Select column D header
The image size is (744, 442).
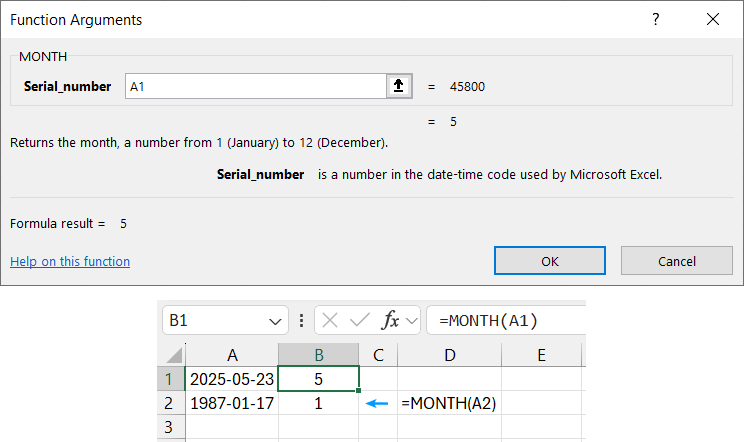point(449,355)
